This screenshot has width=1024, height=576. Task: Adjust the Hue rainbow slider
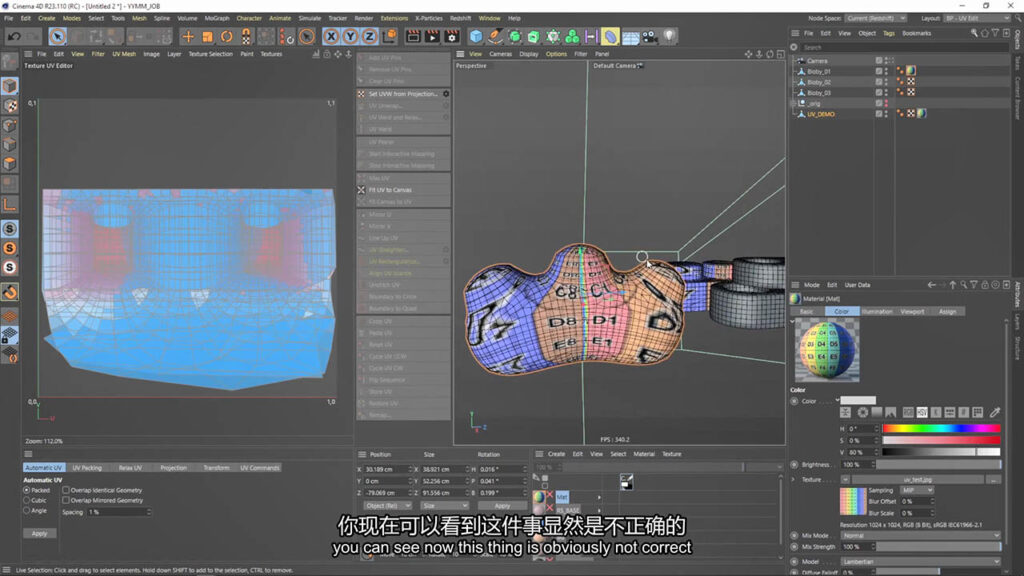[x=941, y=428]
